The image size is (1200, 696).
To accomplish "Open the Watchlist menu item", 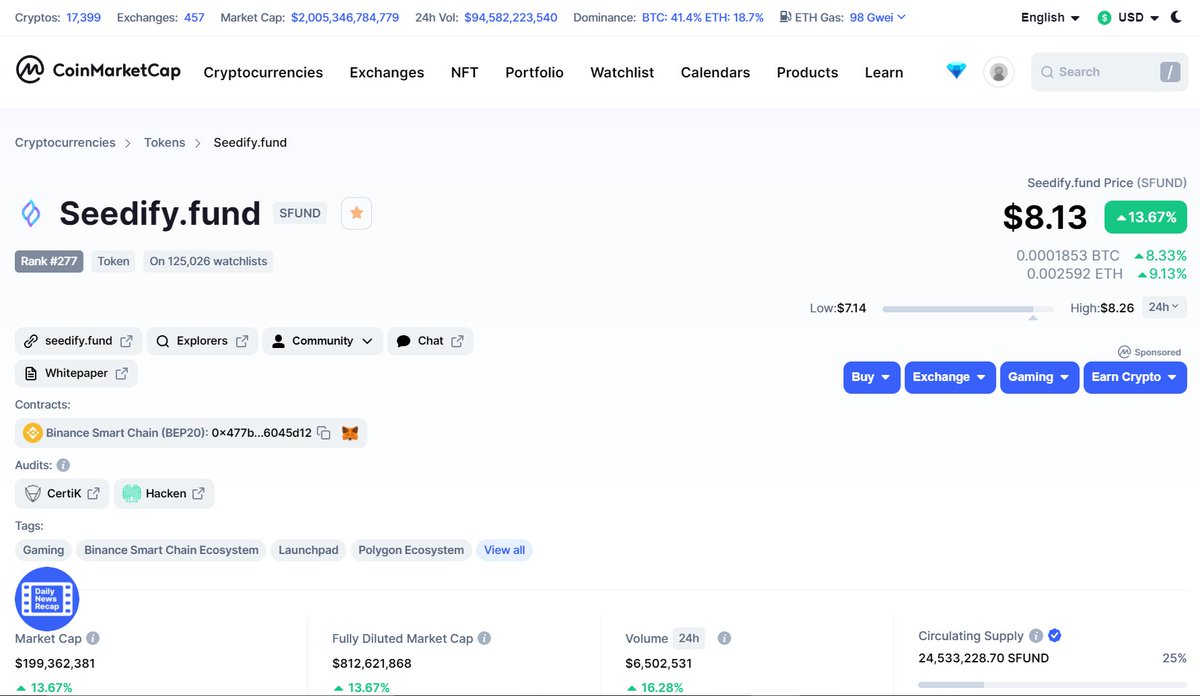I will [x=622, y=72].
